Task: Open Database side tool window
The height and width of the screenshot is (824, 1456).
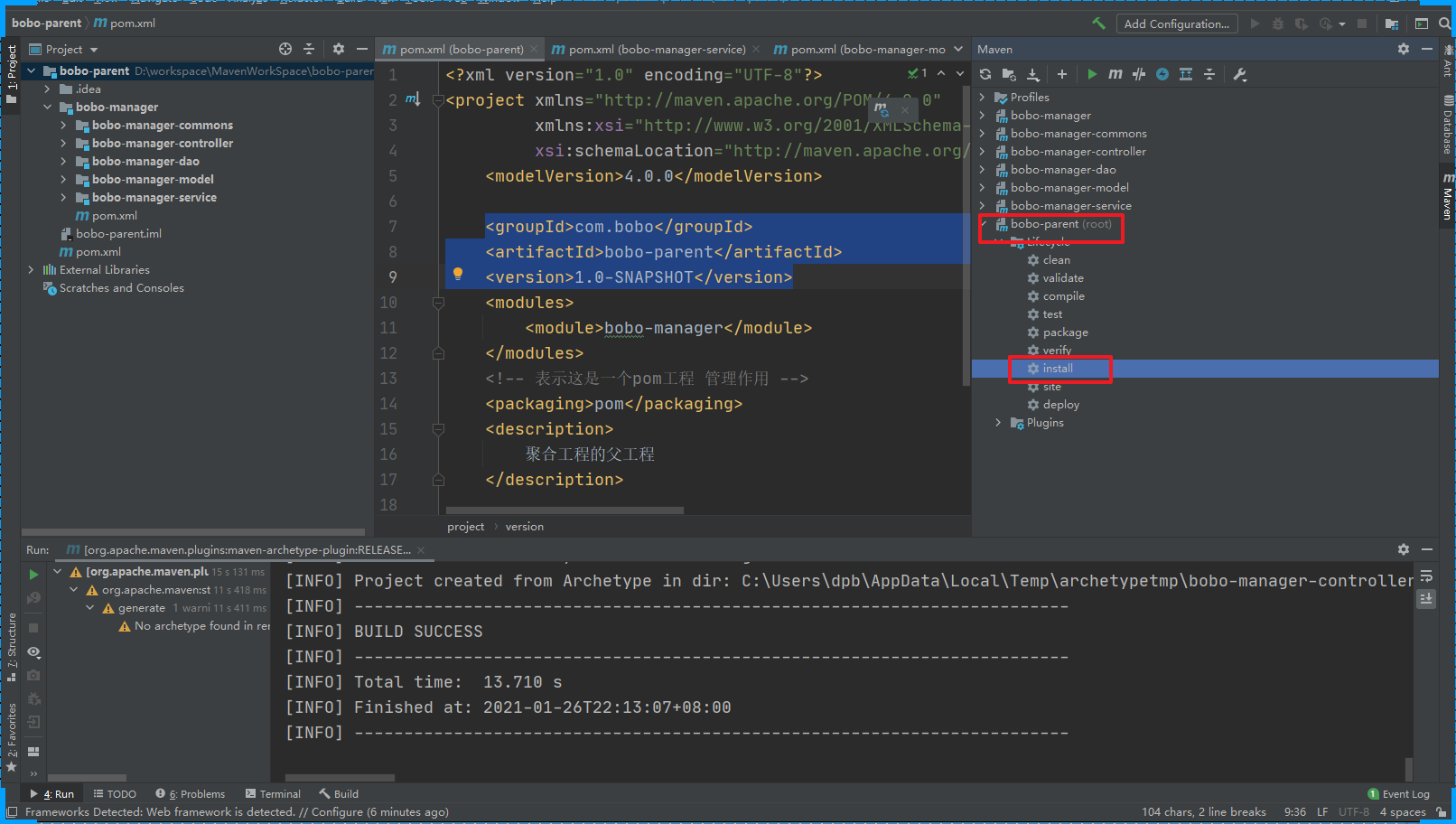Action: [x=1447, y=125]
